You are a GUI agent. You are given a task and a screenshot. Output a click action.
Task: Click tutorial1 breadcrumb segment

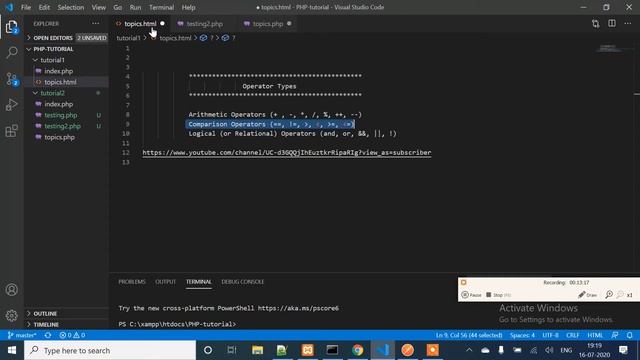pos(128,38)
